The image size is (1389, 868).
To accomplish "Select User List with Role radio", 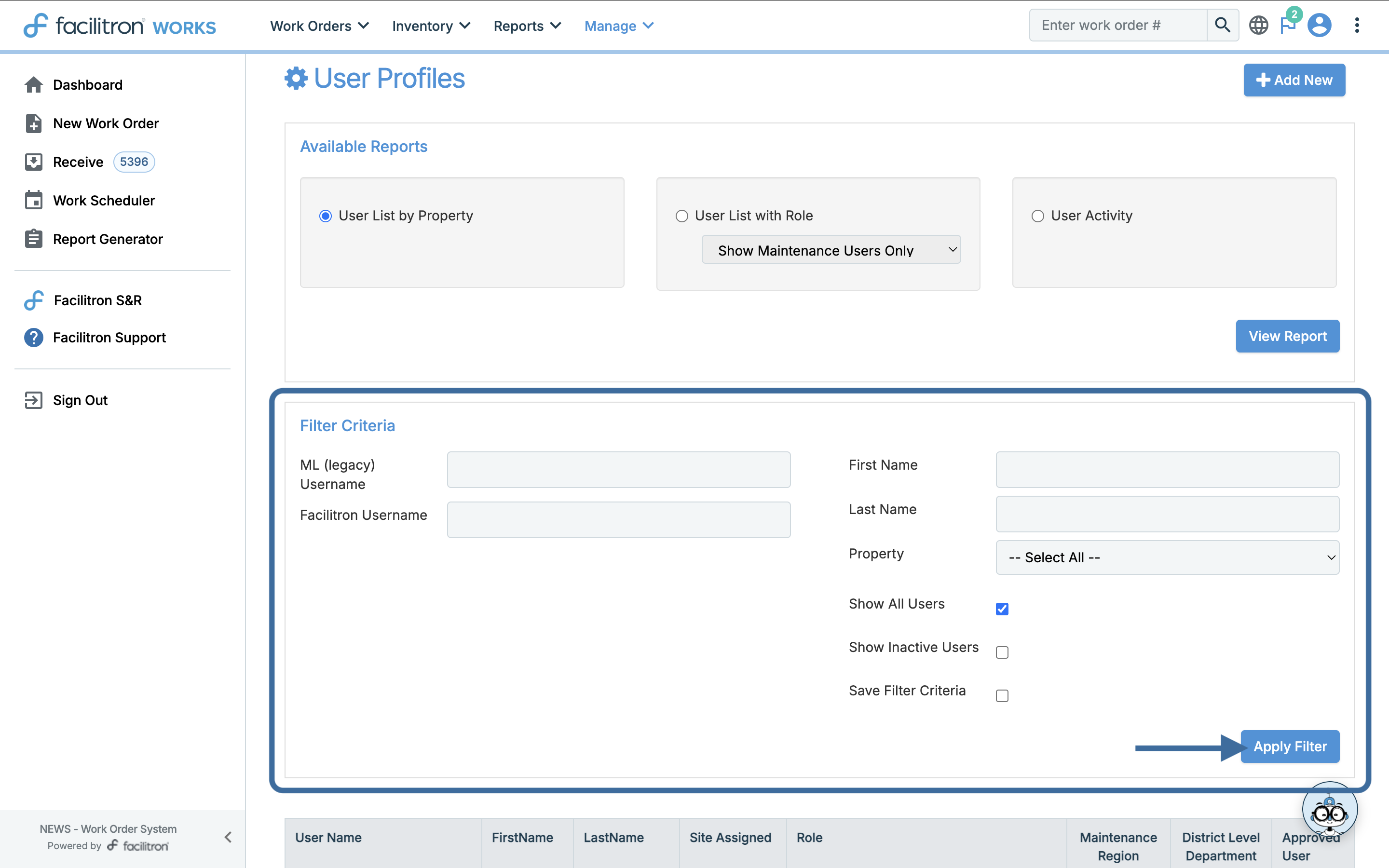I will coord(681,217).
